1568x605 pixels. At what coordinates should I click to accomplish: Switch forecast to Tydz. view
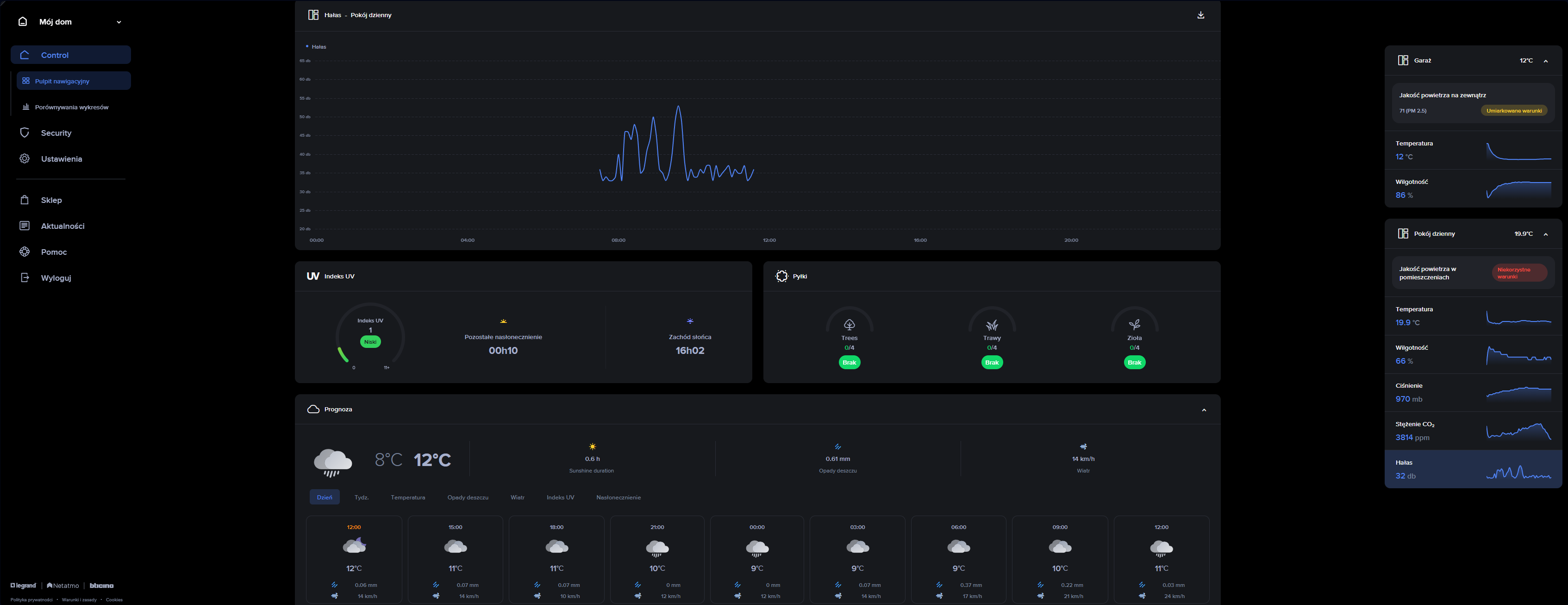362,497
